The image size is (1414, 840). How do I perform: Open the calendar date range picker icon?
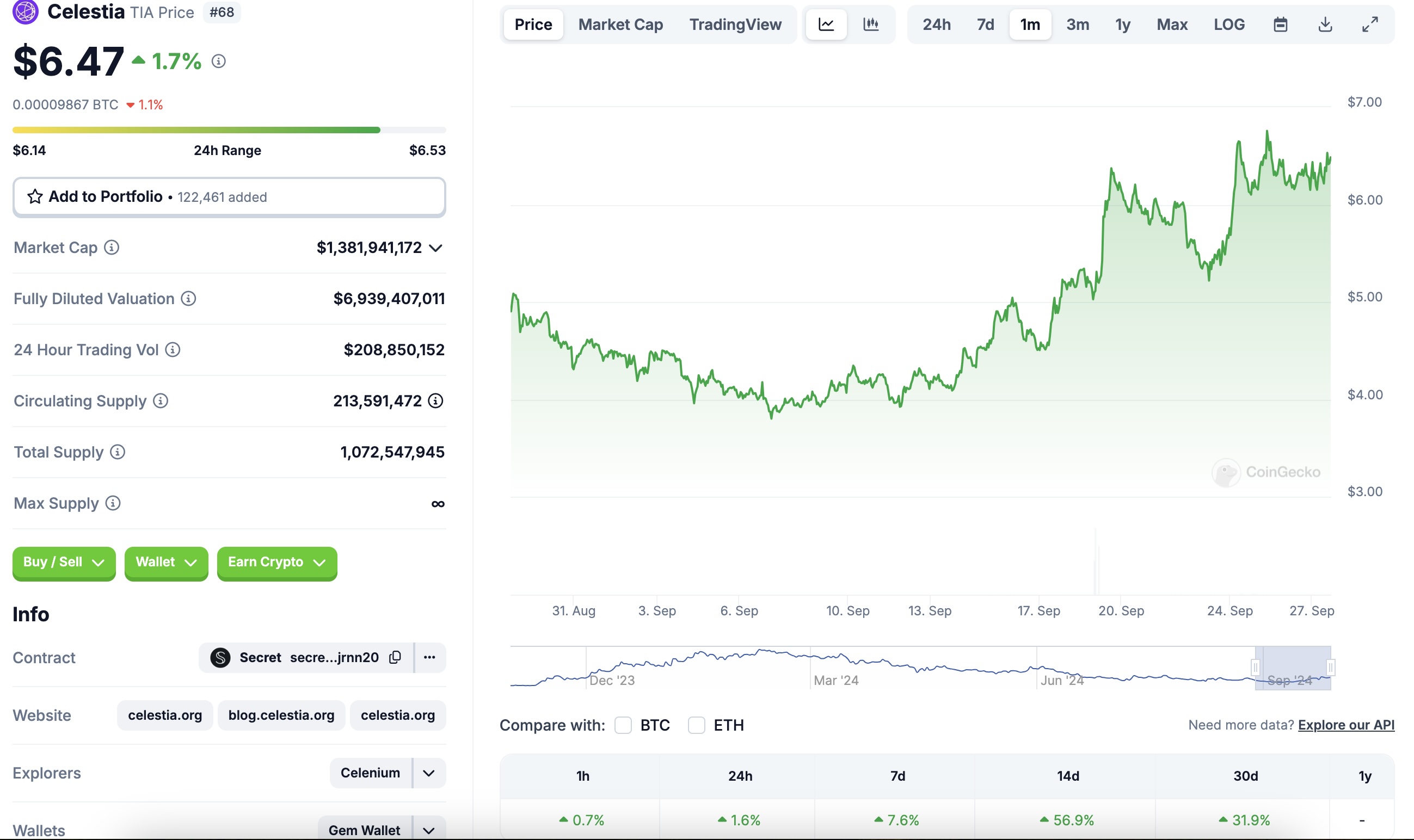(1280, 24)
